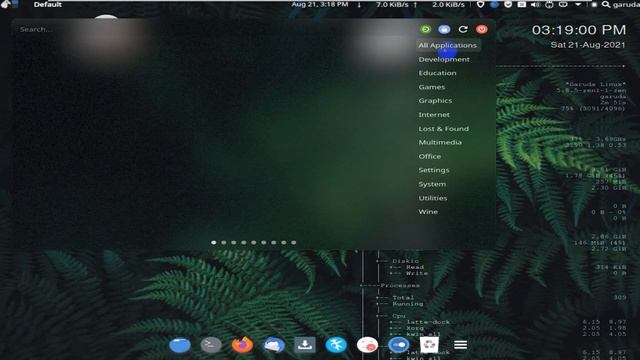The image size is (640, 360).
Task: Open the blue file manager dock icon
Action: [x=180, y=345]
